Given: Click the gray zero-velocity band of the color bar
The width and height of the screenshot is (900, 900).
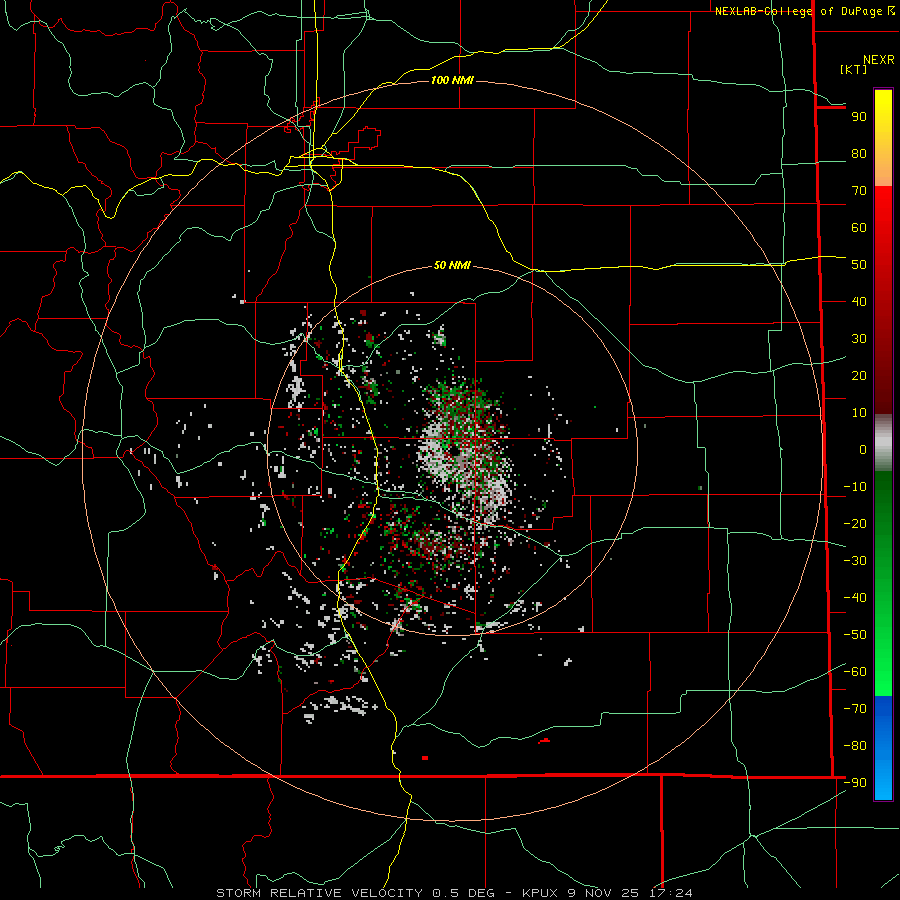Looking at the screenshot, I should pos(883,443).
